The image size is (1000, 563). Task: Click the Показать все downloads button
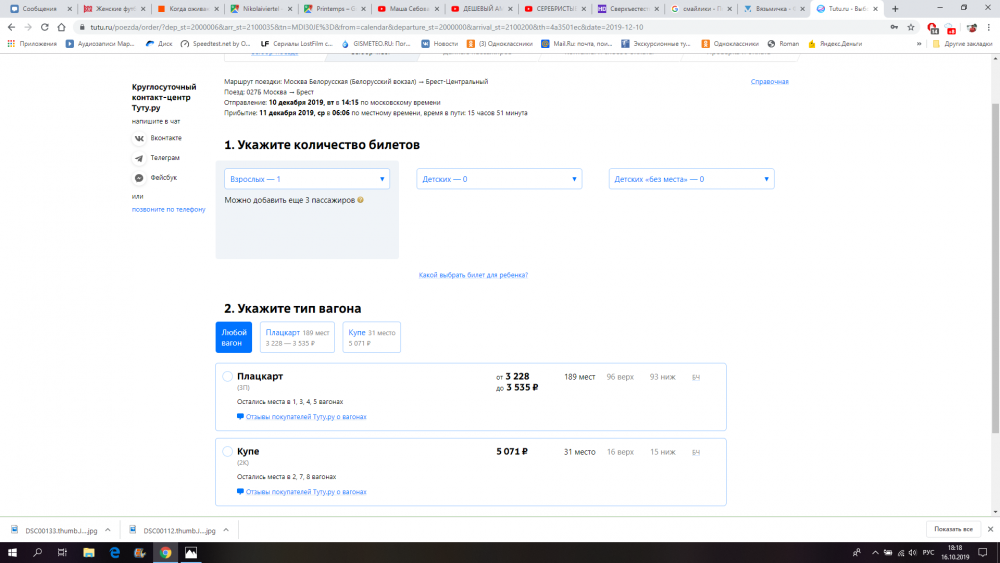[x=953, y=528]
